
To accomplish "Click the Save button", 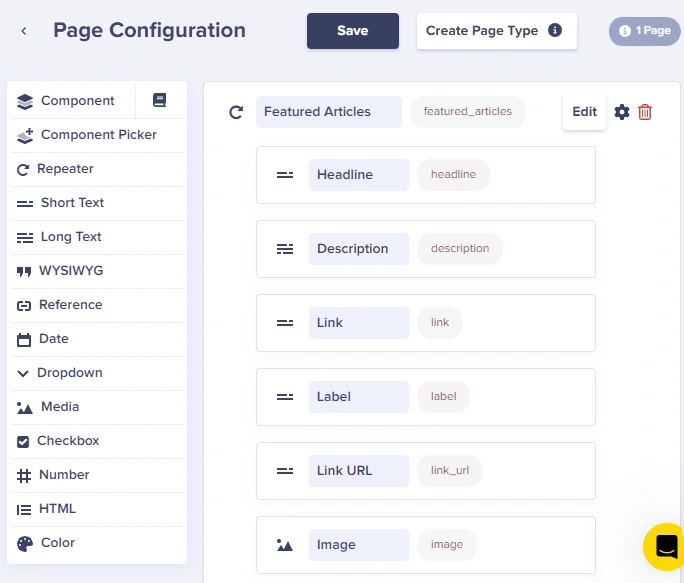I will coord(352,31).
